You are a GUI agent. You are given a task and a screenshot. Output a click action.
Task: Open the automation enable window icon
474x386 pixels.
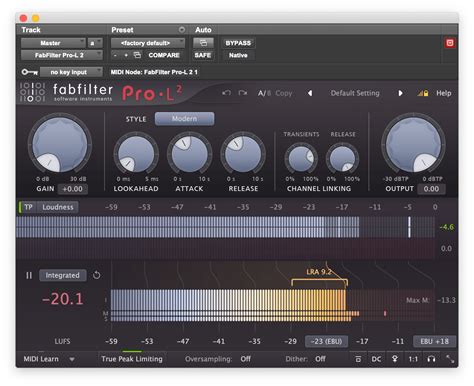click(x=203, y=43)
